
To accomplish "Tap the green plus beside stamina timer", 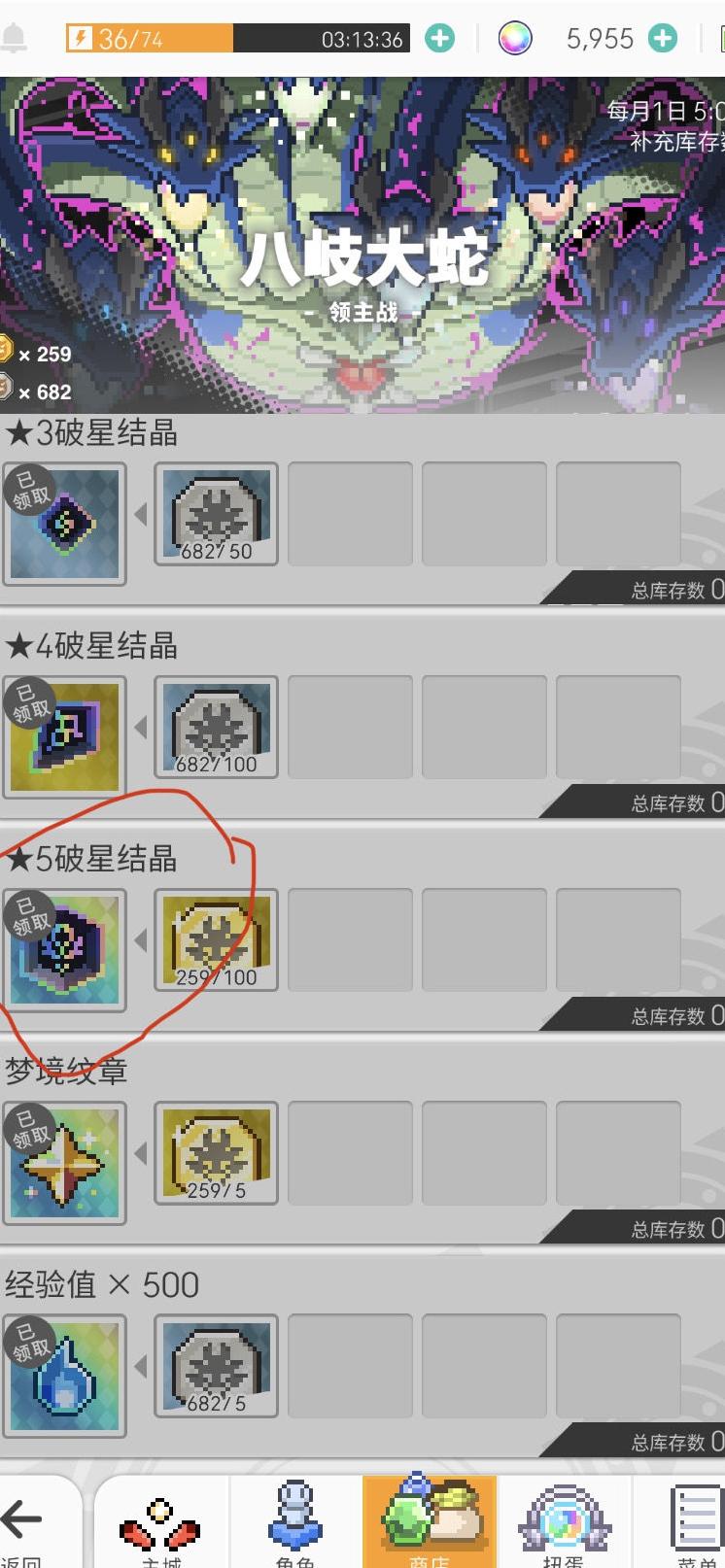I will (440, 39).
